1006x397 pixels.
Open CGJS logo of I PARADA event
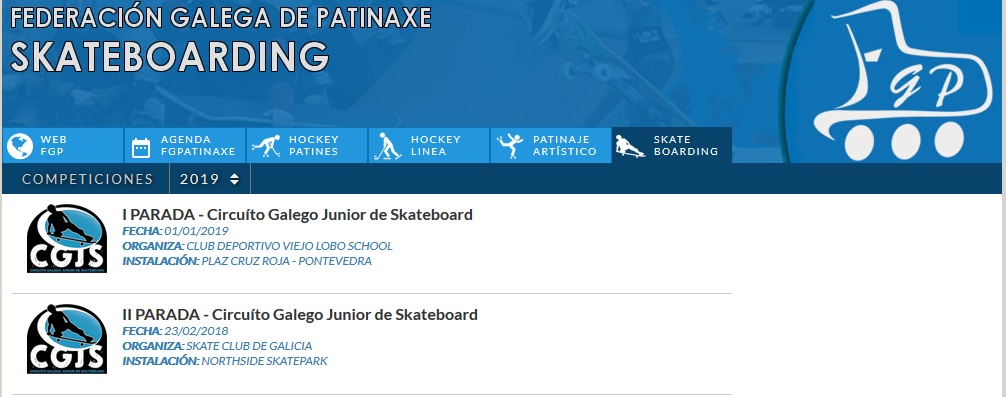point(67,239)
